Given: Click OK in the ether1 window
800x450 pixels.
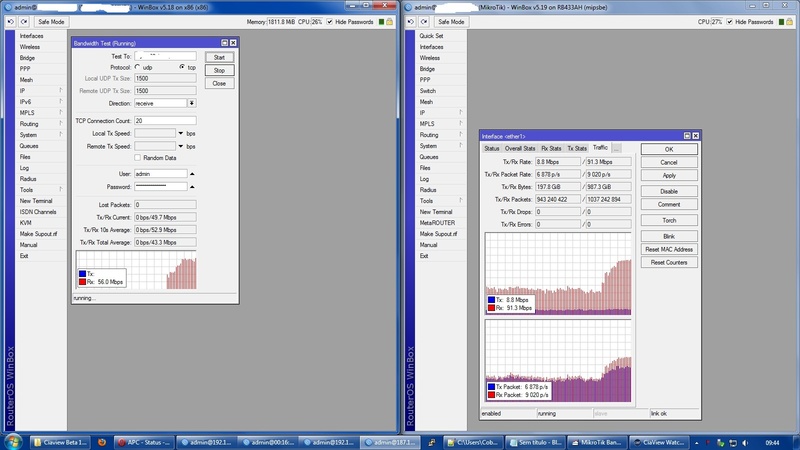Looking at the screenshot, I should coord(669,149).
